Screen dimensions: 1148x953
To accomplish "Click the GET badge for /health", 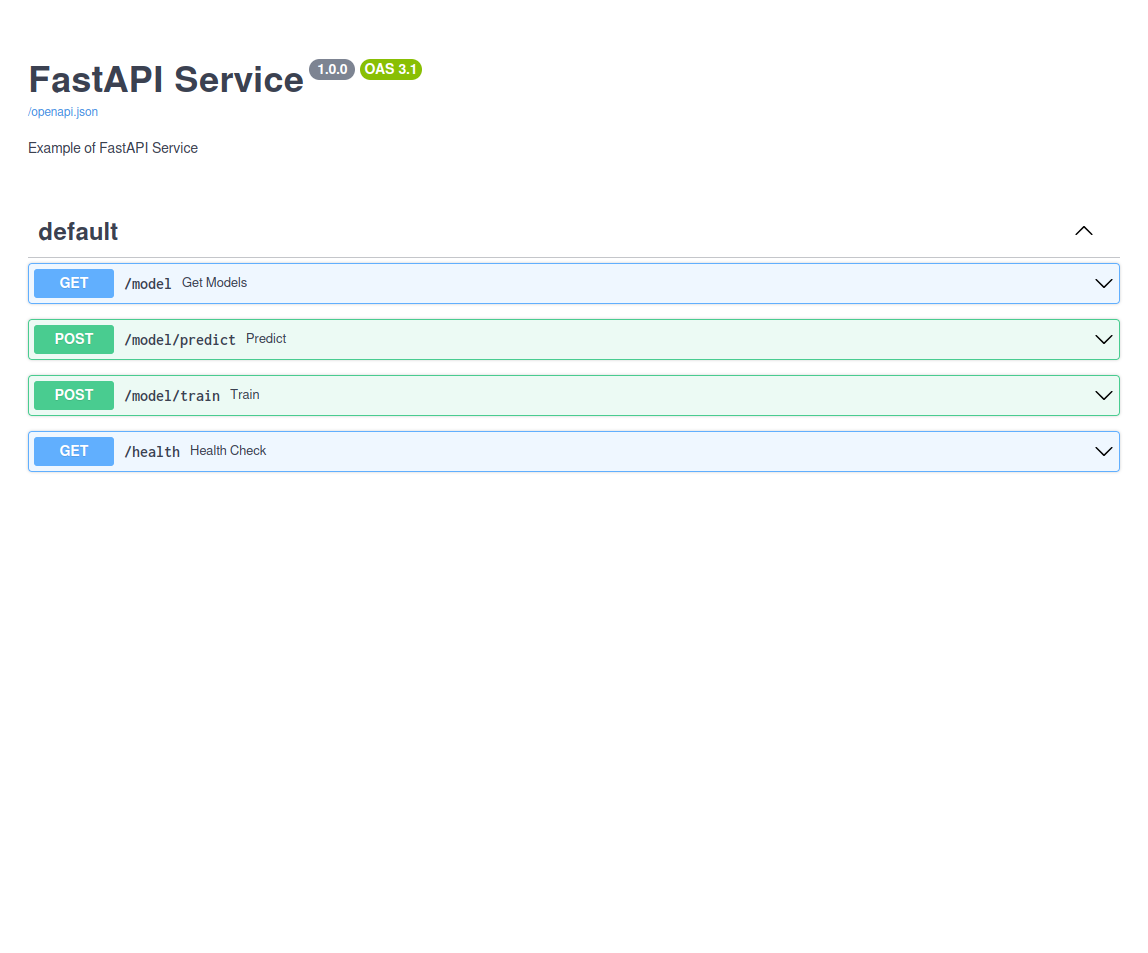I will click(x=74, y=452).
